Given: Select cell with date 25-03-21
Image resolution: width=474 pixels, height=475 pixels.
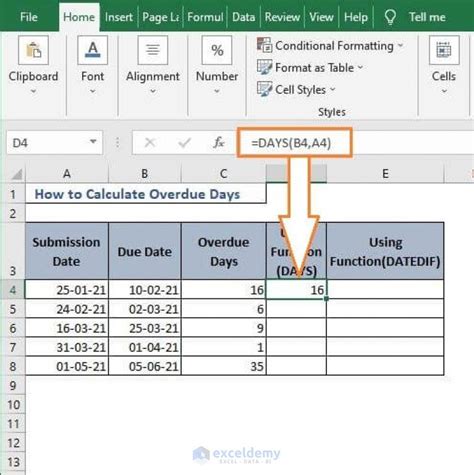Looking at the screenshot, I should (145, 328).
